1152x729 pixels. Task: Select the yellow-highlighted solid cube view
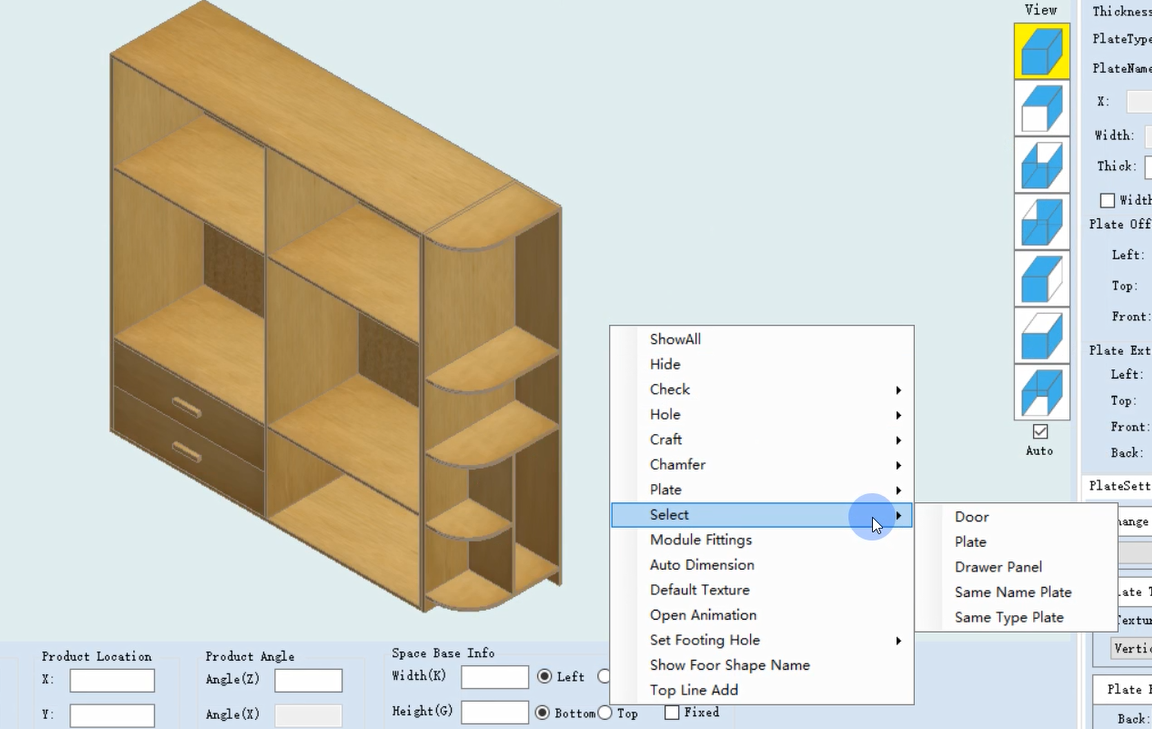1041,51
